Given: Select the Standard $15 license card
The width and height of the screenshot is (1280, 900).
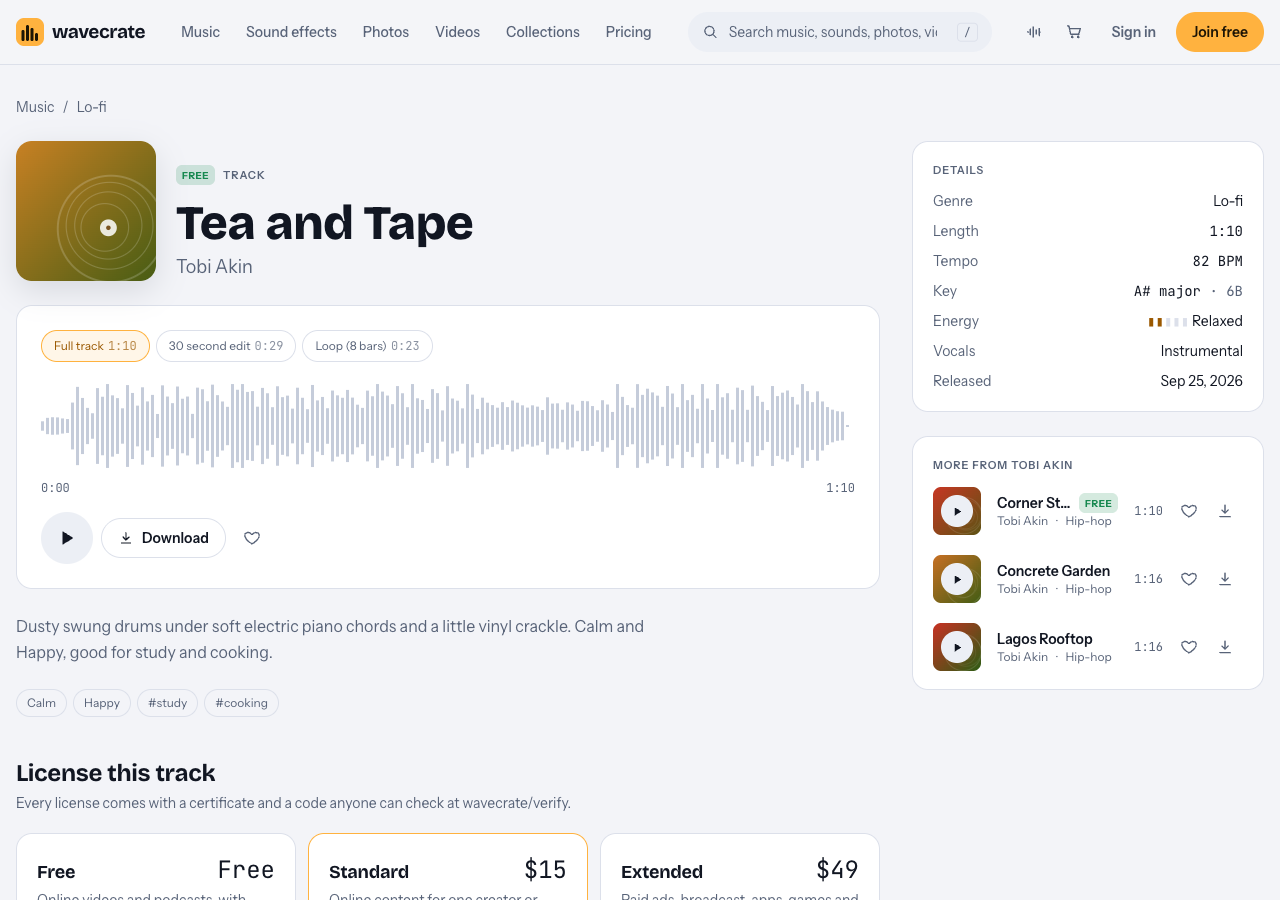Looking at the screenshot, I should 448,867.
